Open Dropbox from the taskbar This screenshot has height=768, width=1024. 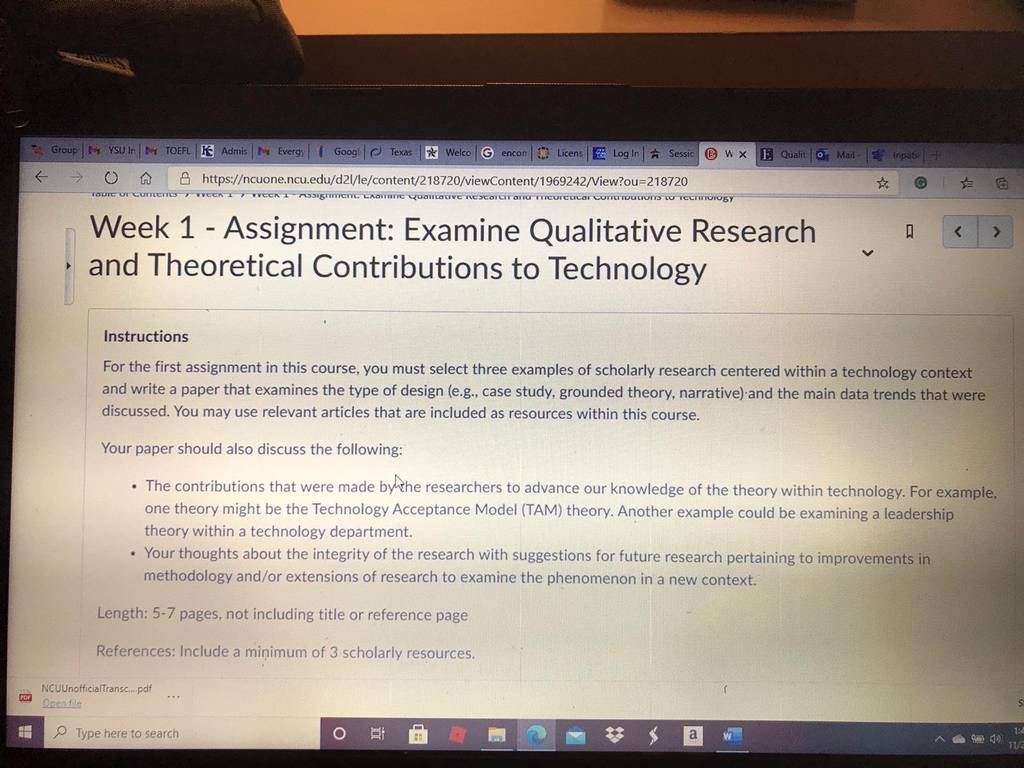[x=615, y=736]
